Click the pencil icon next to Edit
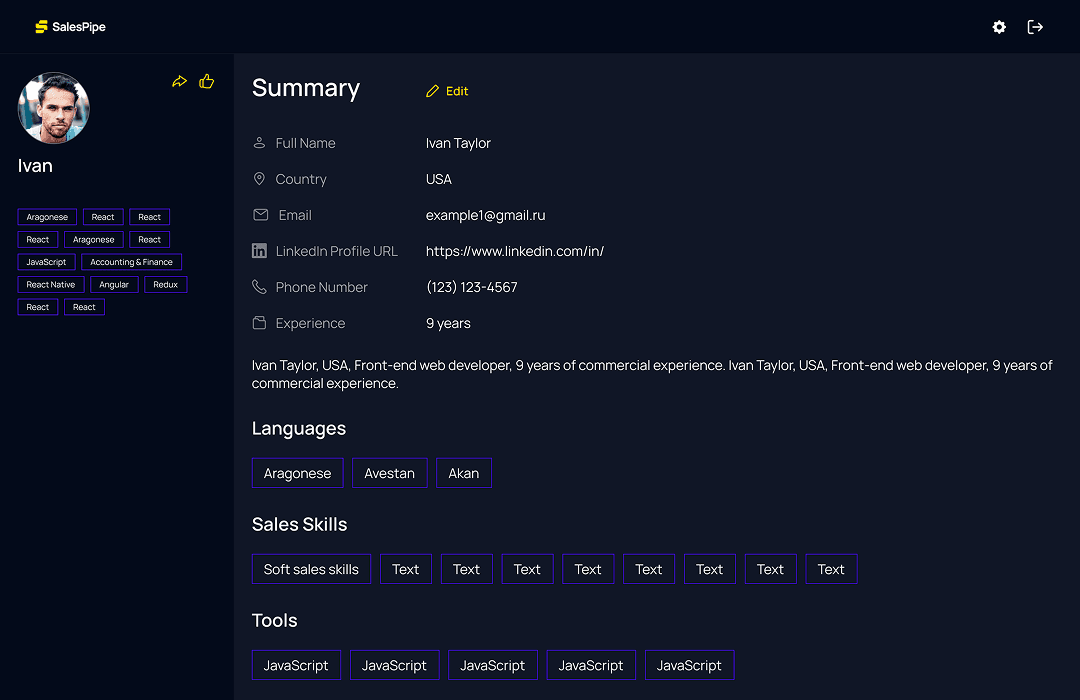 tap(432, 90)
